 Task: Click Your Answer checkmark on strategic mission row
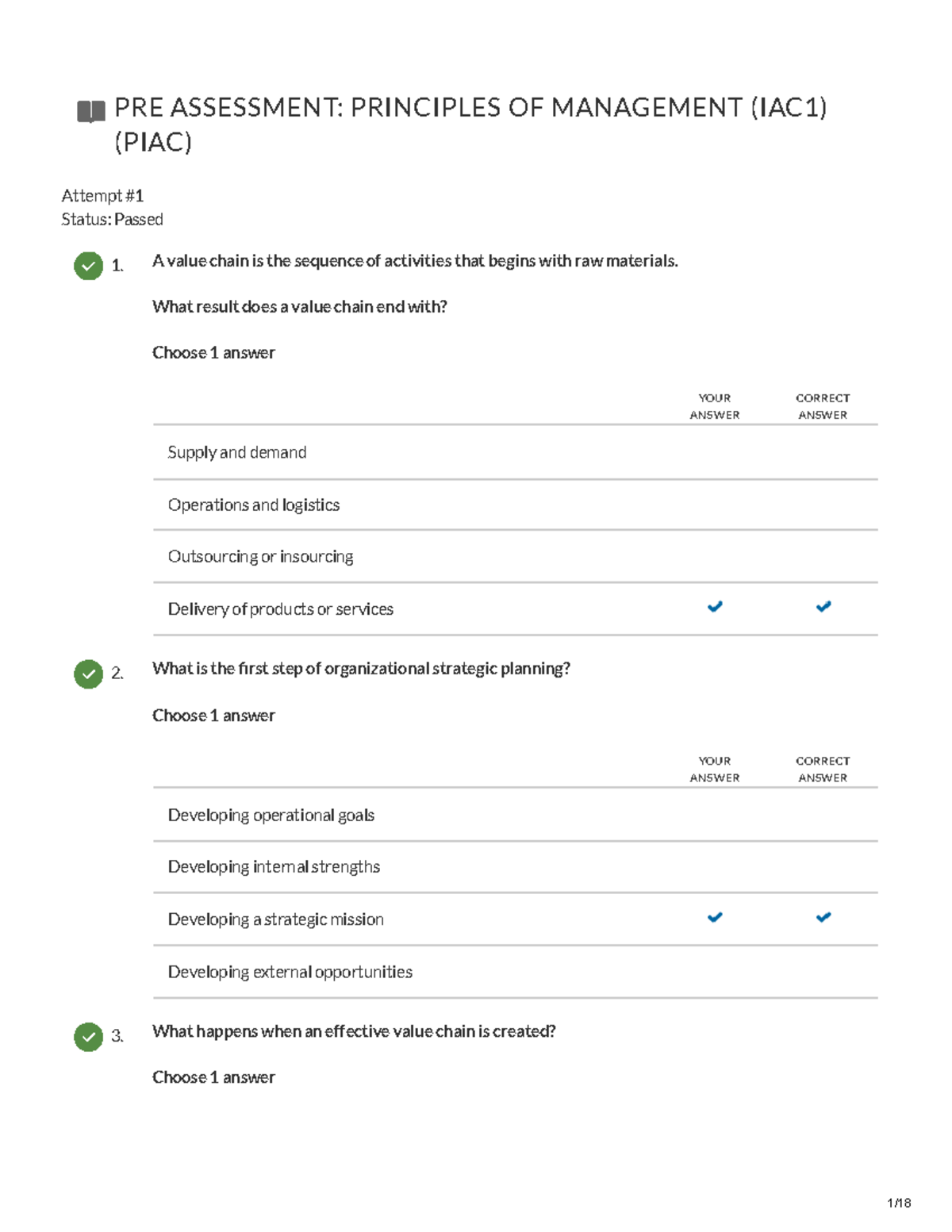[x=715, y=918]
